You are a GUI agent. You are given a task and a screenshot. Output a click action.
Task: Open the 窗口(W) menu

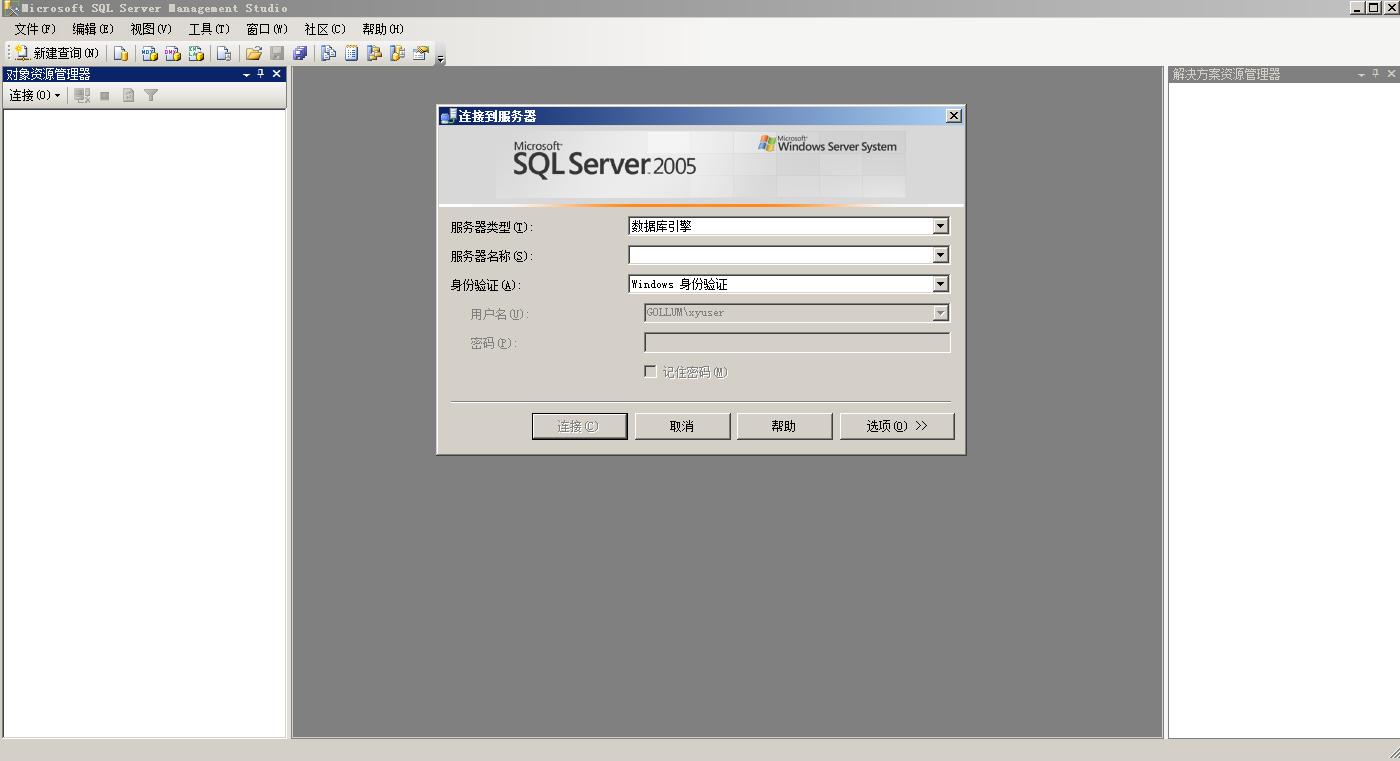pos(267,29)
